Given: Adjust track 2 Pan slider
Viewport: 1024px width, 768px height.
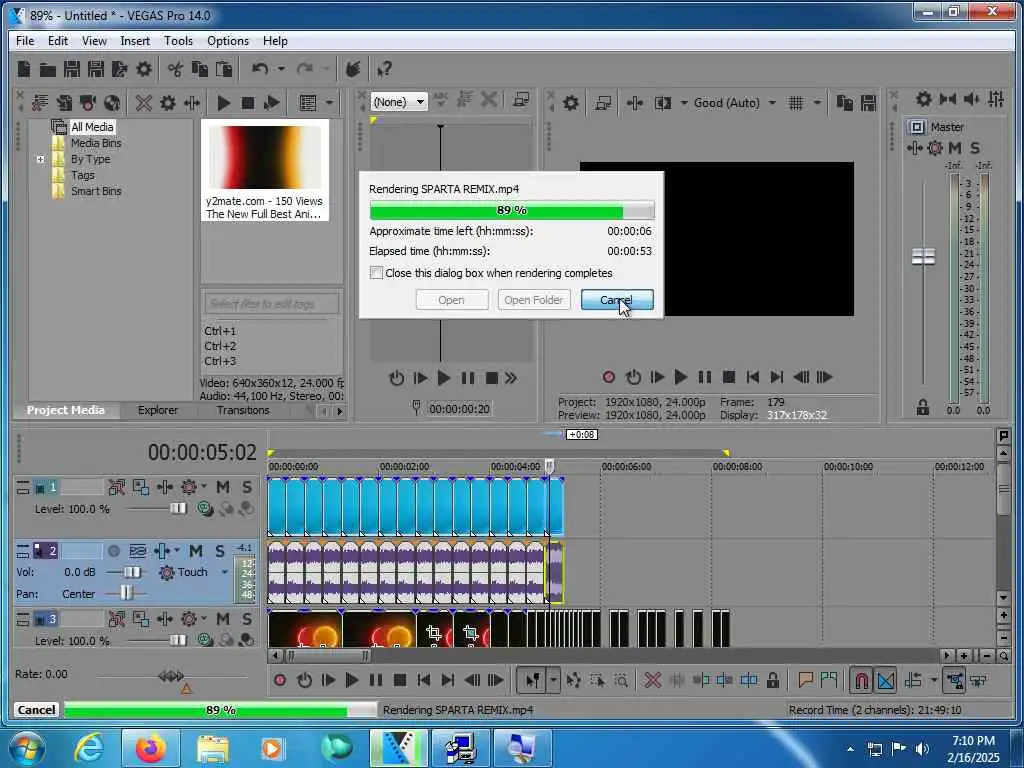Looking at the screenshot, I should click(x=126, y=593).
